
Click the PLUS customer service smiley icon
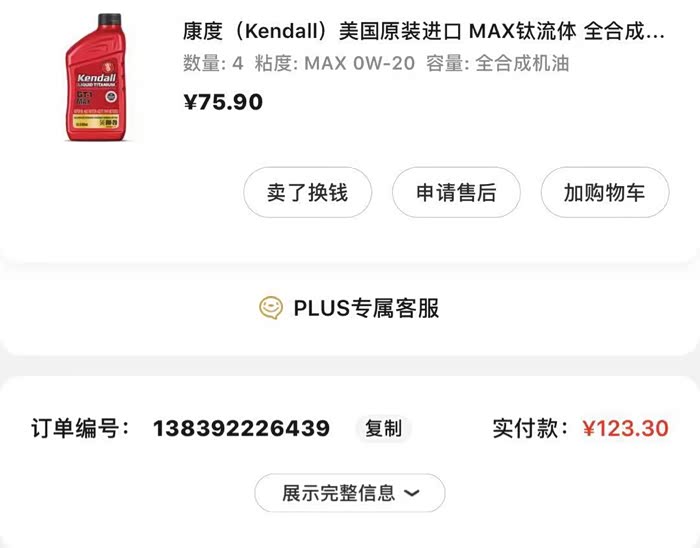pyautogui.click(x=271, y=307)
